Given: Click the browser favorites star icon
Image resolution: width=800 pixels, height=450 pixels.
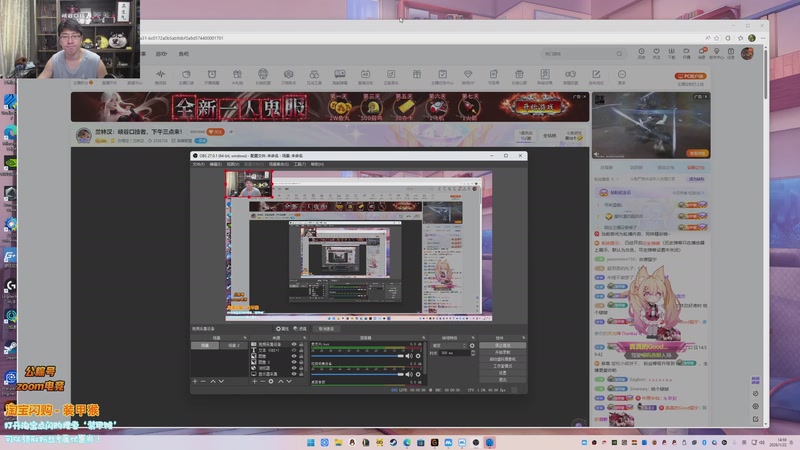Looking at the screenshot, I should click(x=717, y=38).
